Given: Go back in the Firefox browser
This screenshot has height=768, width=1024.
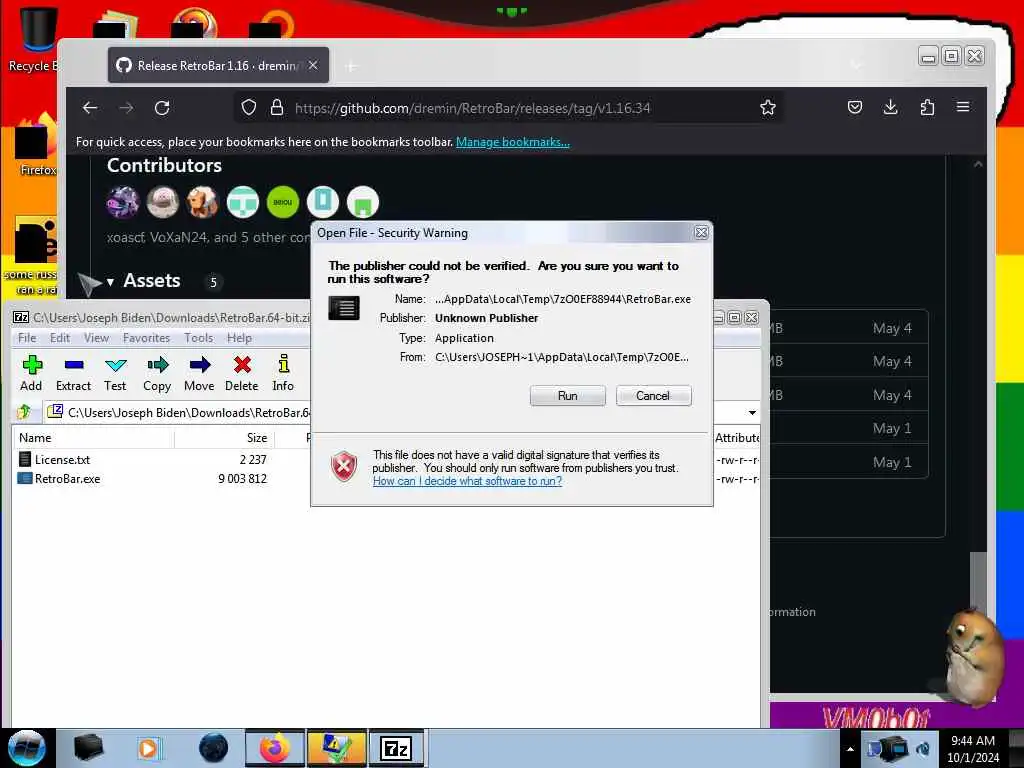Looking at the screenshot, I should click(x=90, y=108).
